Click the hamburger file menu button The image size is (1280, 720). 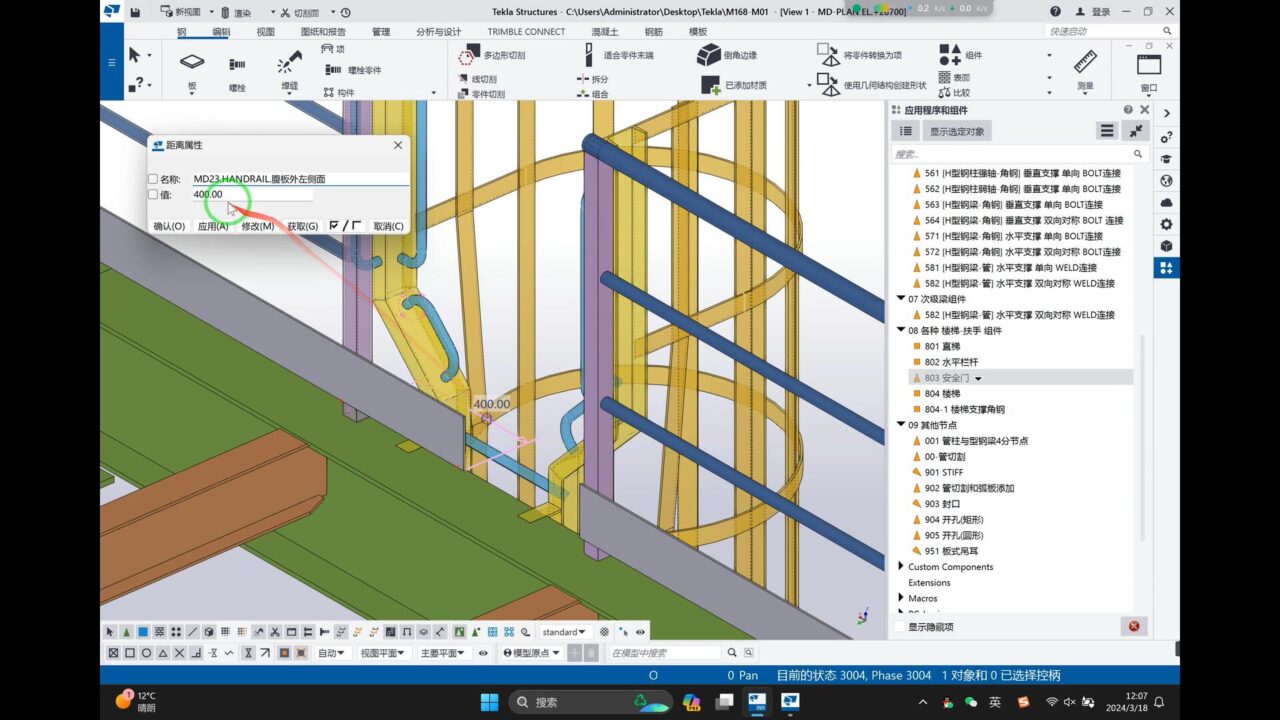pos(111,62)
